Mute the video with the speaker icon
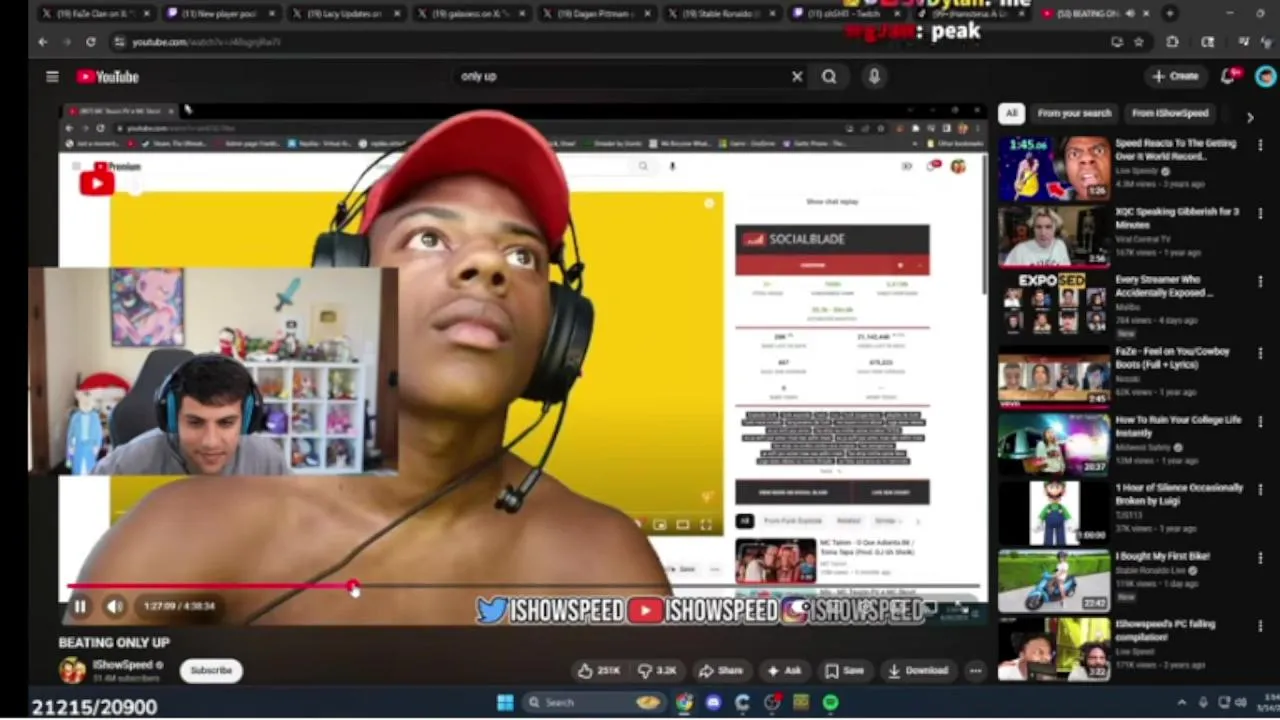This screenshot has height=720, width=1280. pos(114,606)
